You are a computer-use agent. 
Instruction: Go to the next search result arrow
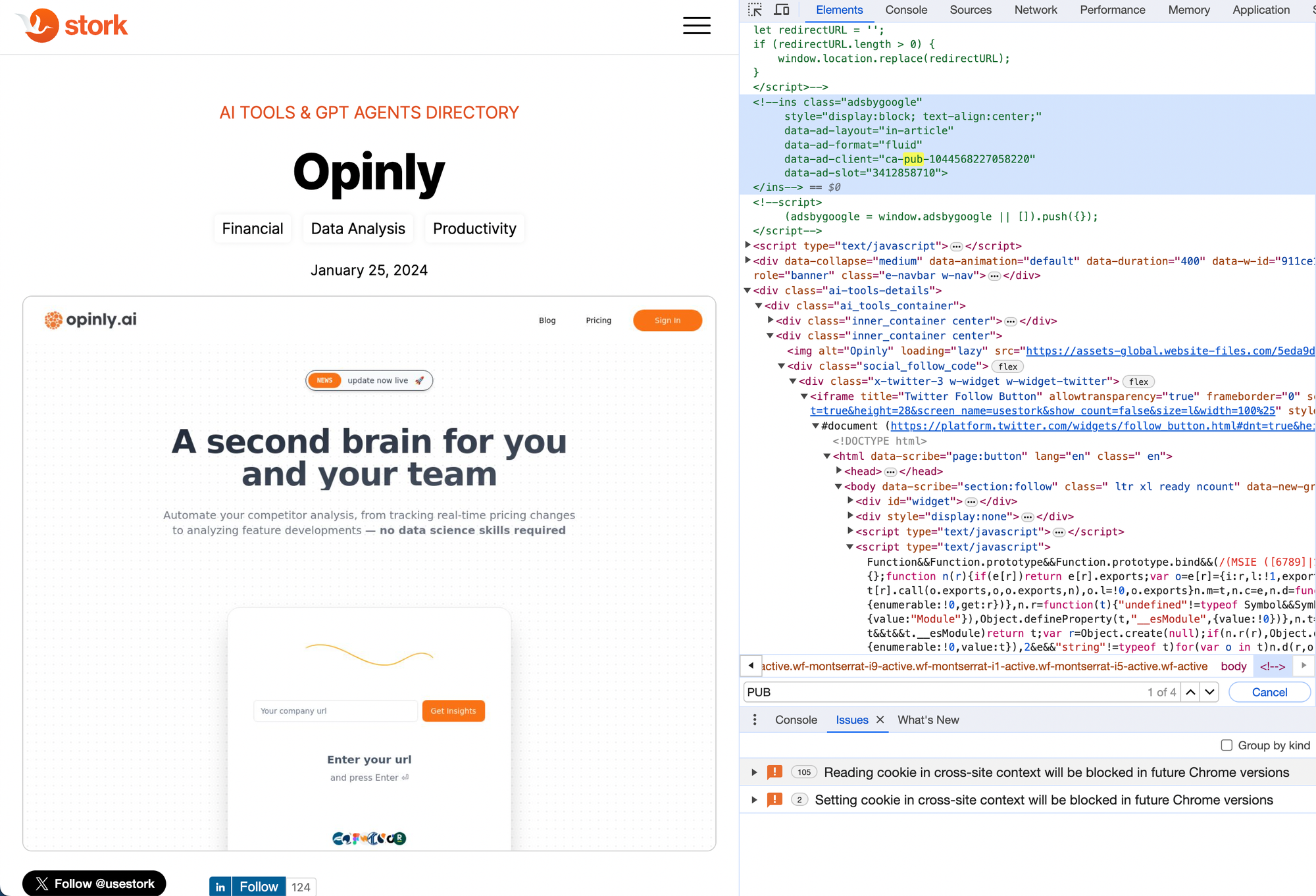click(x=1210, y=692)
